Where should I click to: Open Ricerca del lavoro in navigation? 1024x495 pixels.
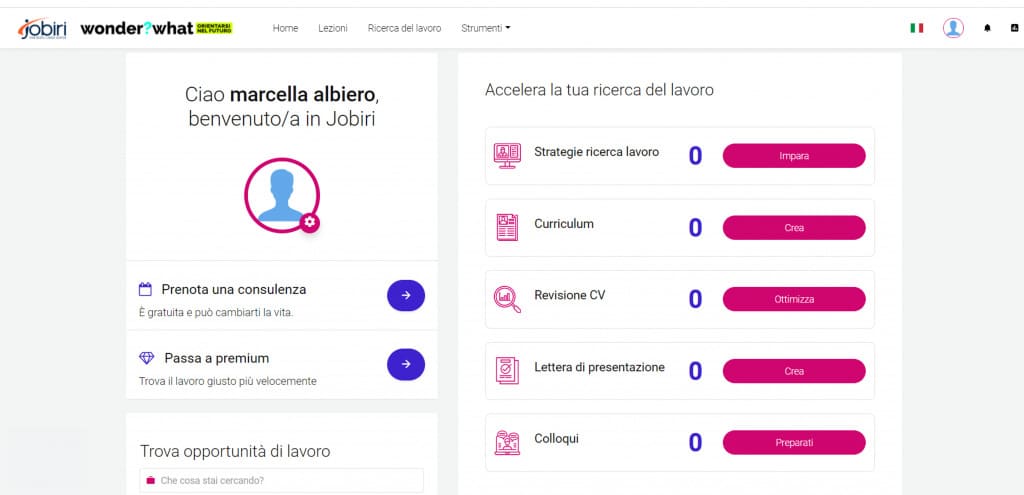[x=404, y=28]
